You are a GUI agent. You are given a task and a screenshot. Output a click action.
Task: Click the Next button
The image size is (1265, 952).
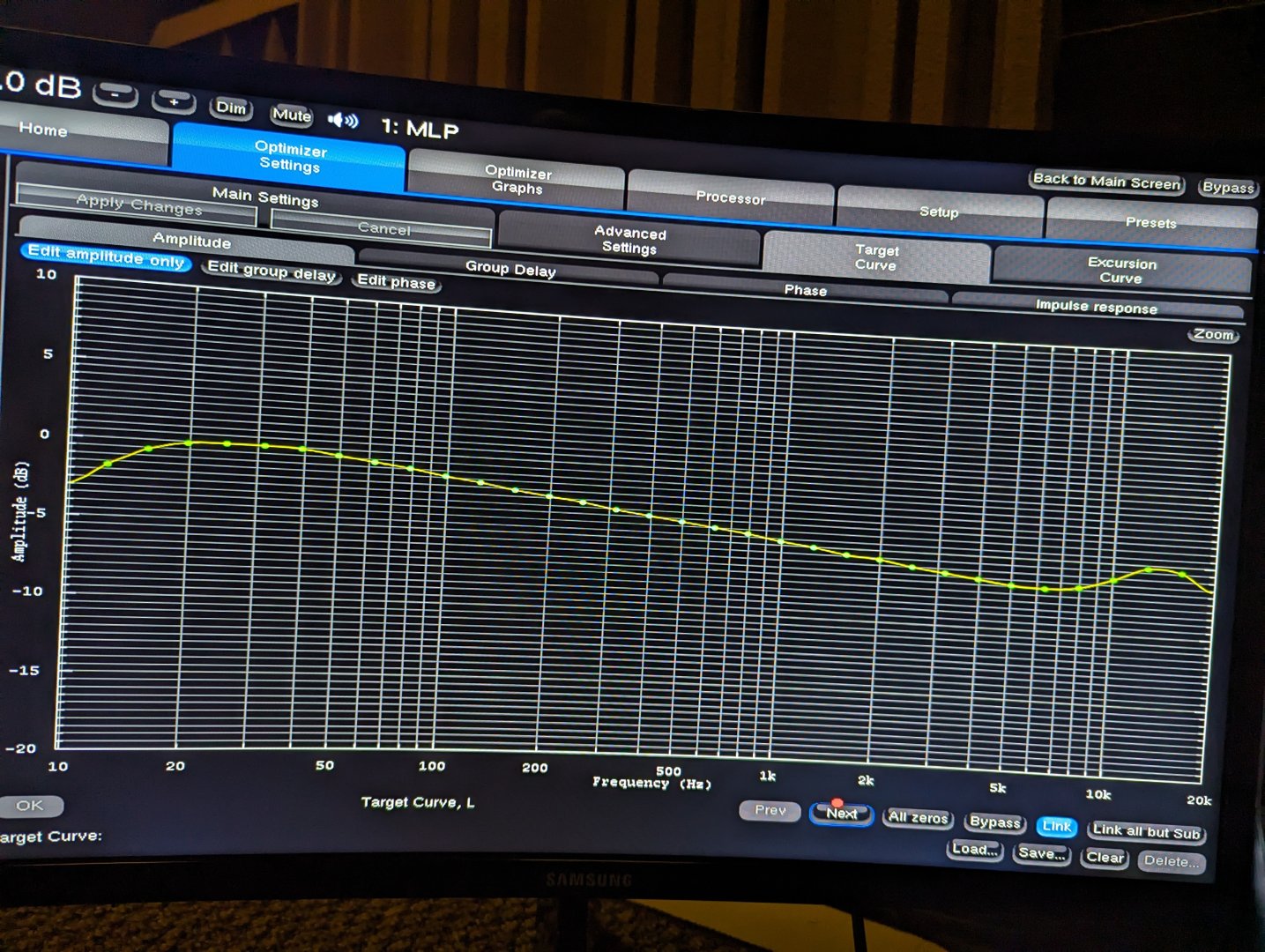(x=841, y=814)
